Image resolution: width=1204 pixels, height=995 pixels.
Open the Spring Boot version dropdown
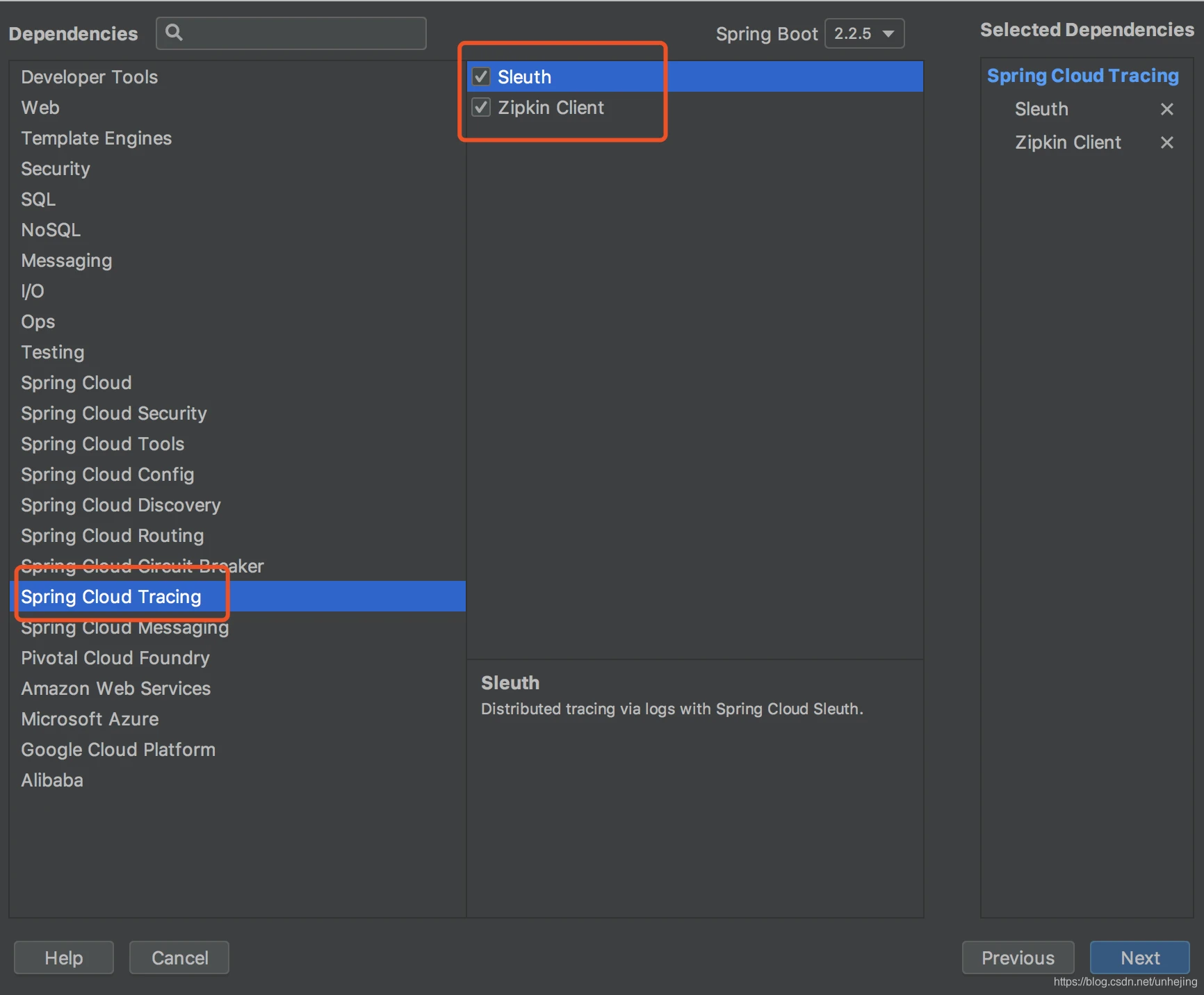[864, 33]
